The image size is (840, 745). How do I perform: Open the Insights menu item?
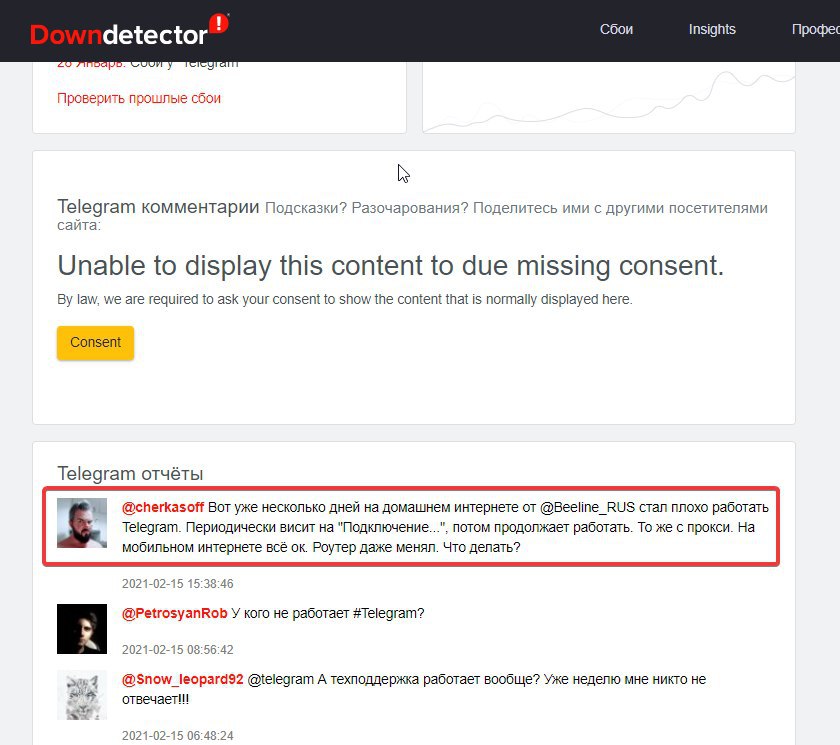(712, 29)
